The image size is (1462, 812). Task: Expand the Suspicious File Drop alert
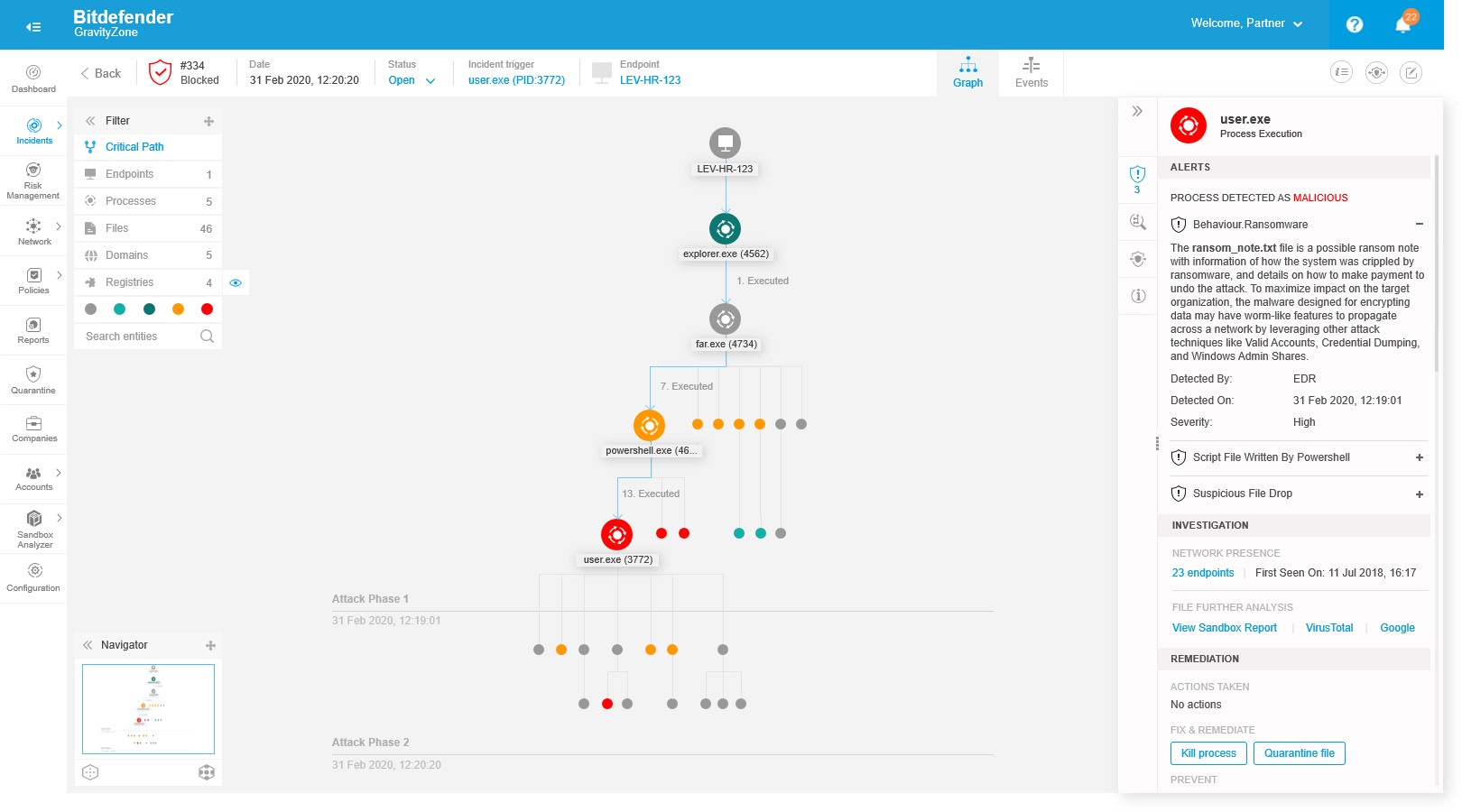pos(1419,494)
